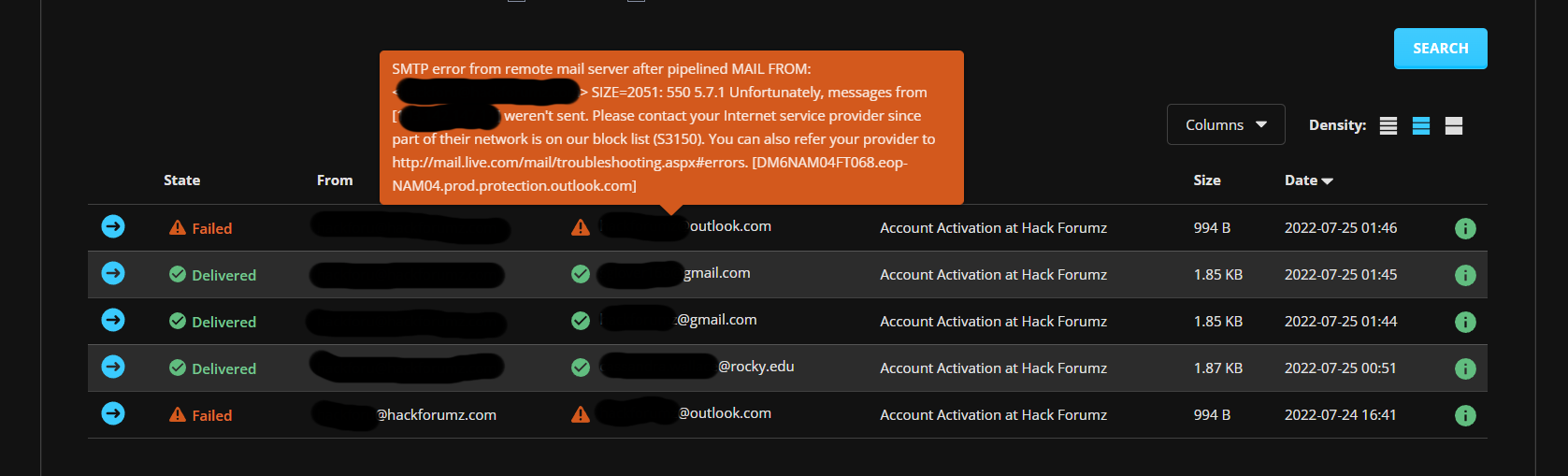Click the recipient warning icon on the first failed row
This screenshot has width=1568, height=476.
(x=581, y=227)
